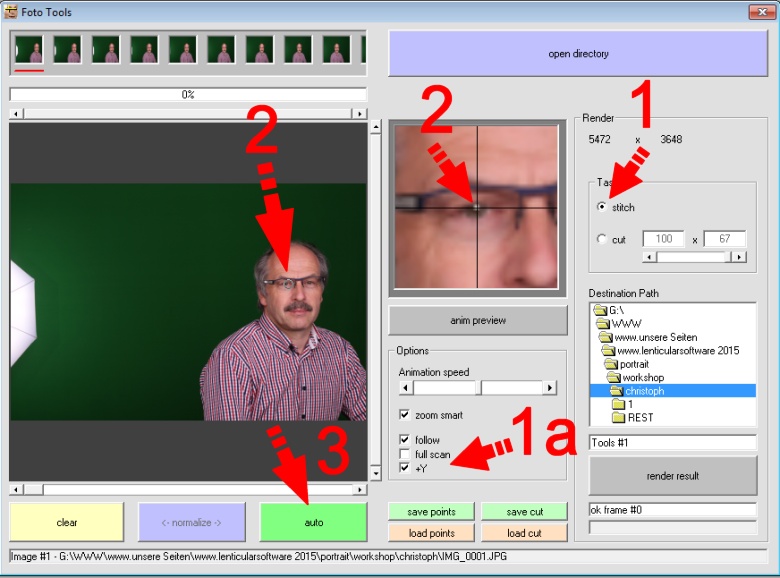Screen dimensions: 780x578
Task: Toggle the 'follow' checkbox
Action: [404, 440]
